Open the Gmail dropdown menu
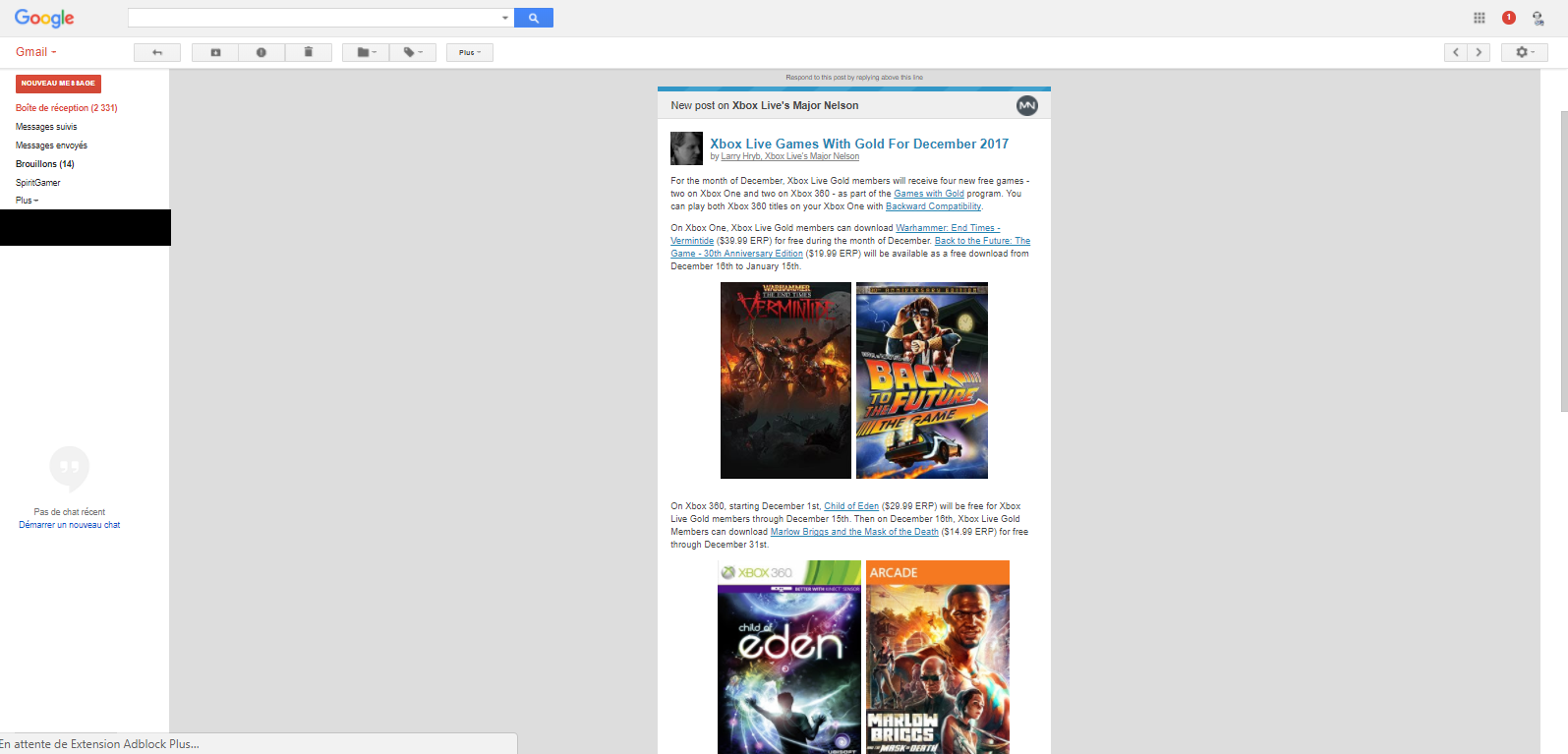Viewport: 1568px width, 754px height. coord(36,52)
